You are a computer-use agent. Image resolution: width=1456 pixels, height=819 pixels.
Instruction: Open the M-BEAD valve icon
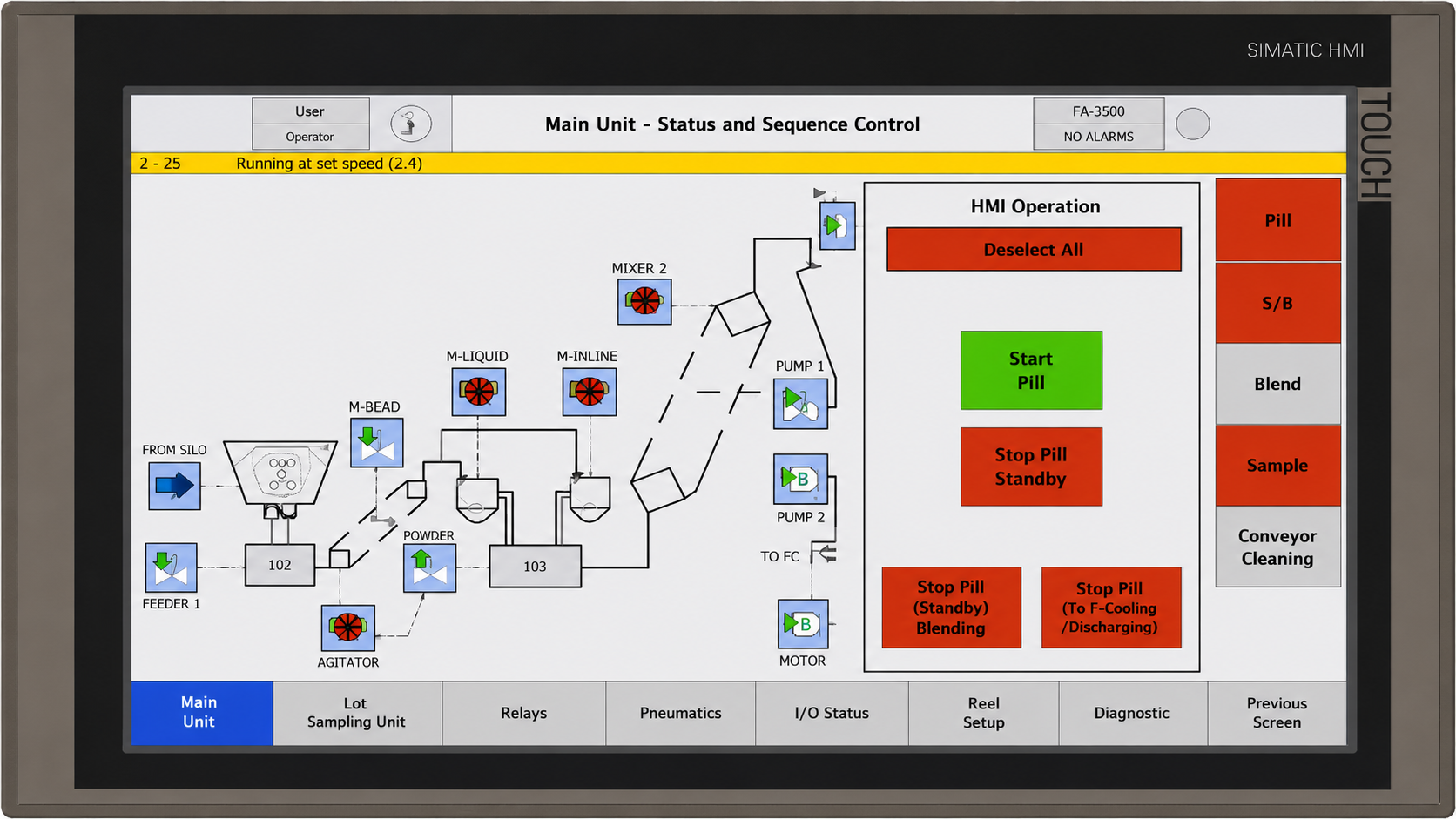point(376,442)
